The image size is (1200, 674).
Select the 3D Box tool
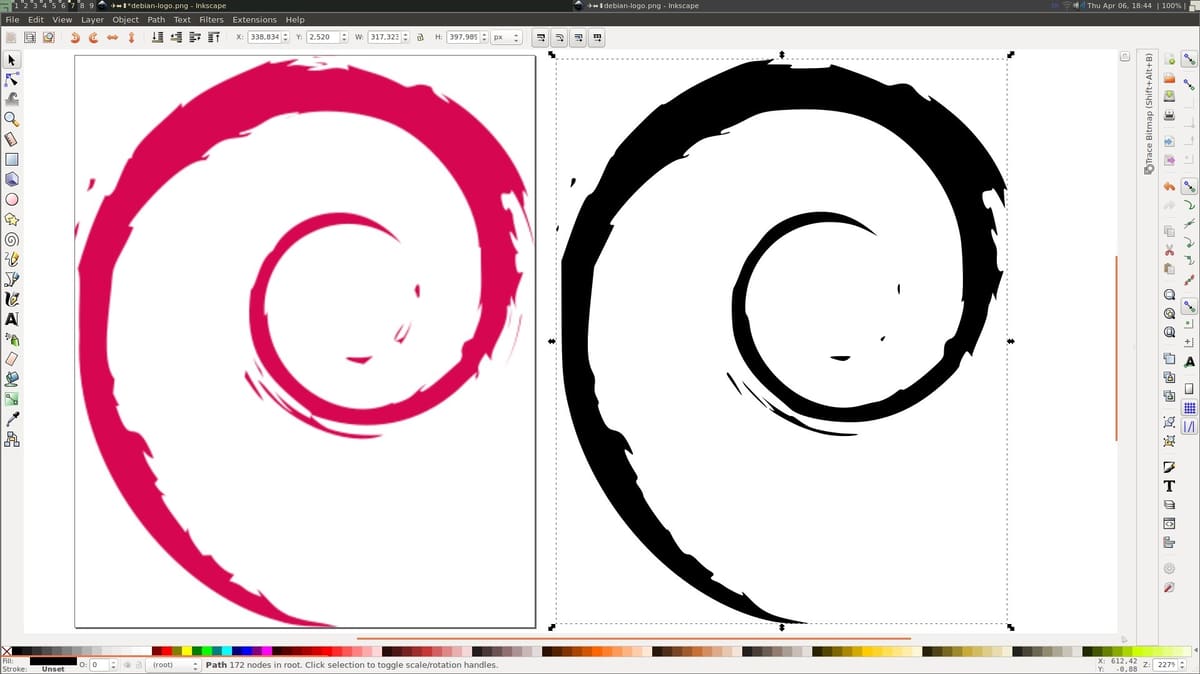(12, 179)
